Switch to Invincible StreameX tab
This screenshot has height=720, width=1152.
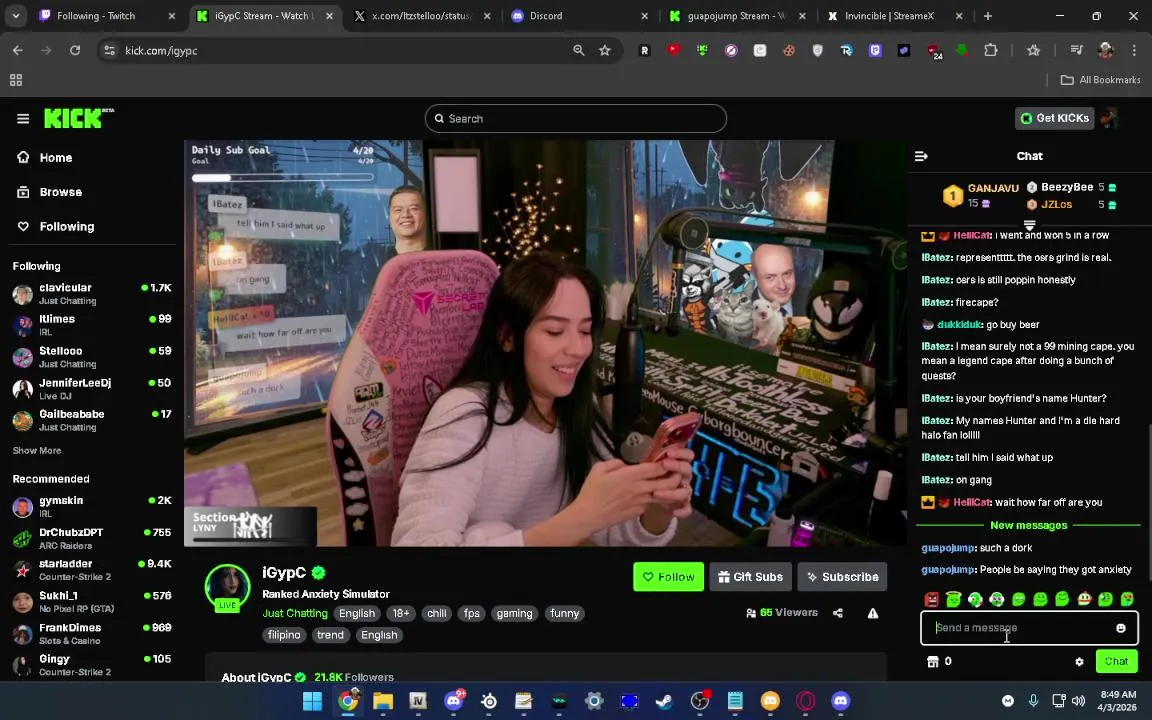896,15
